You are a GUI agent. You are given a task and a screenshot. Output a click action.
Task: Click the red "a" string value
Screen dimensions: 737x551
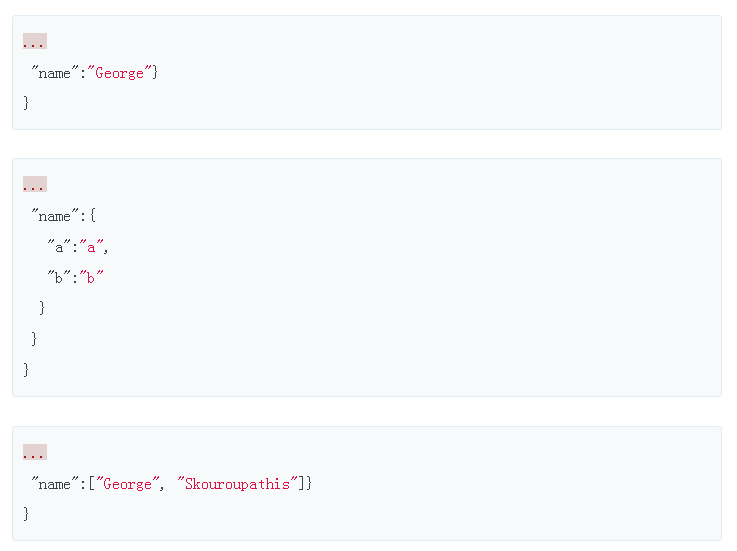[90, 247]
